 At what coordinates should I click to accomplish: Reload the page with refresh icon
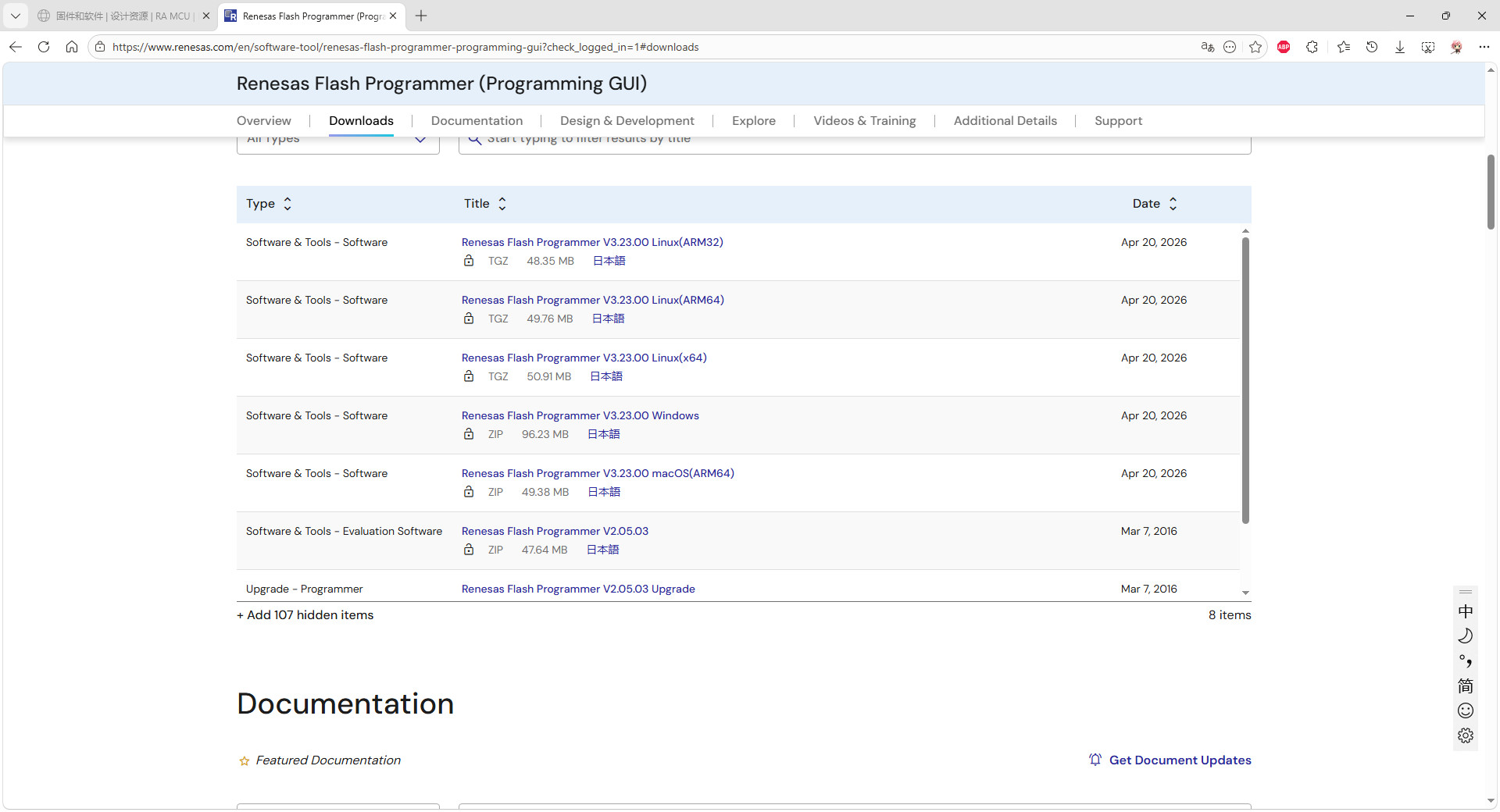(44, 47)
